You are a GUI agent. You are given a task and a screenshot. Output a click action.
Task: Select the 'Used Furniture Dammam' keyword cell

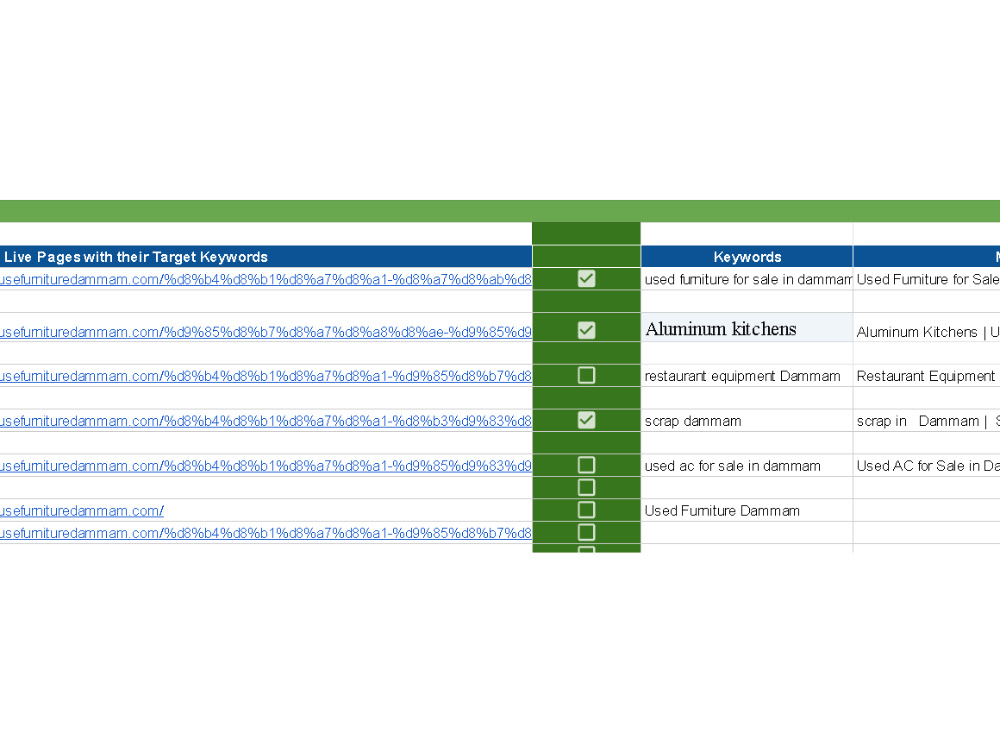pos(747,510)
